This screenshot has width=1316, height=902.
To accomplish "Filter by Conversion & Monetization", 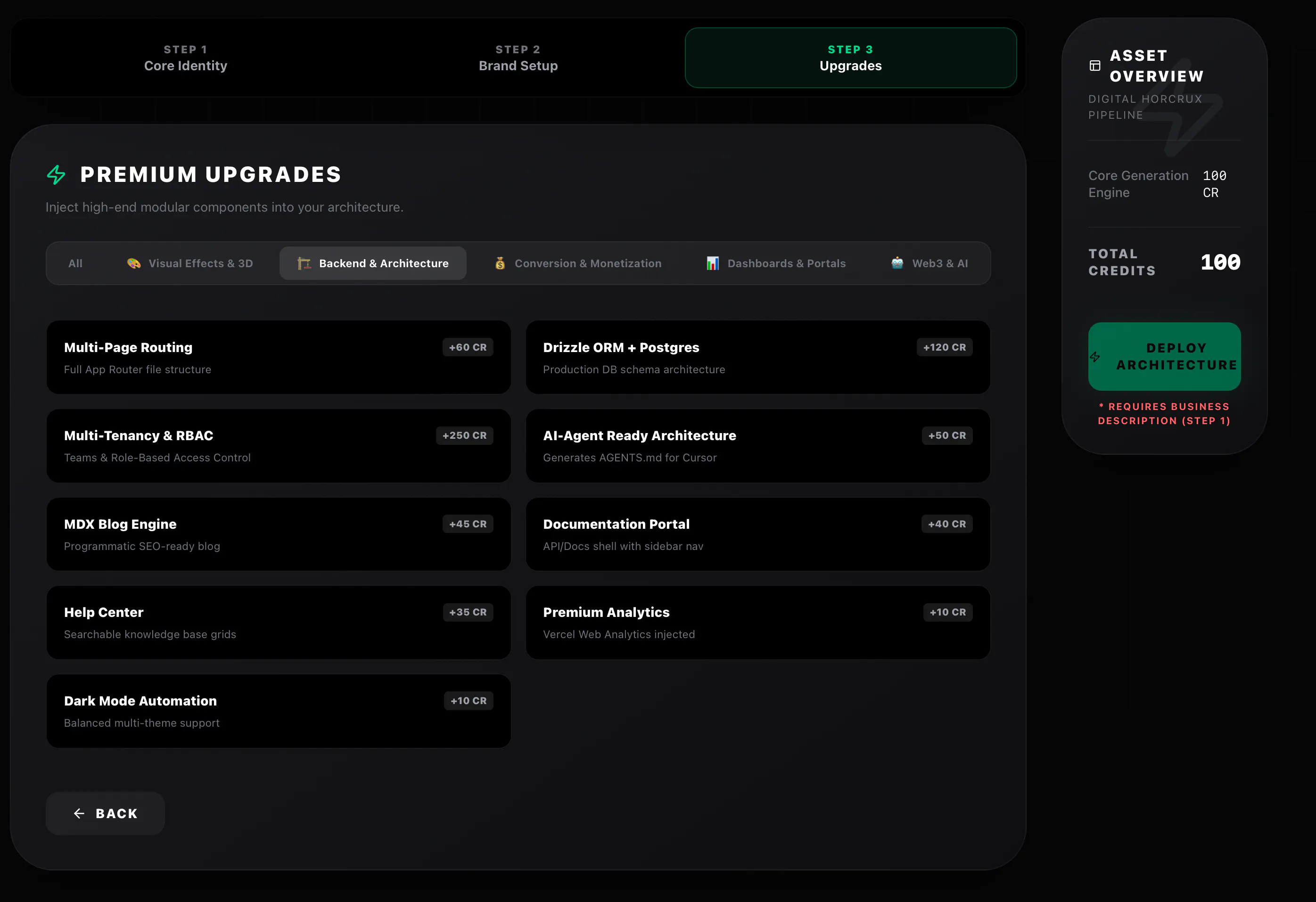I will click(x=577, y=263).
